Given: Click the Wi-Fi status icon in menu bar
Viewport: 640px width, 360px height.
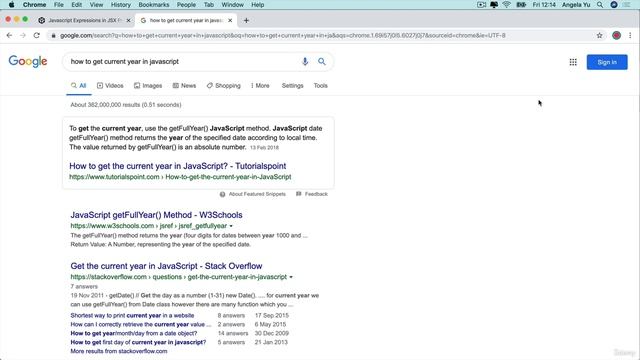Looking at the screenshot, I should tap(507, 5).
